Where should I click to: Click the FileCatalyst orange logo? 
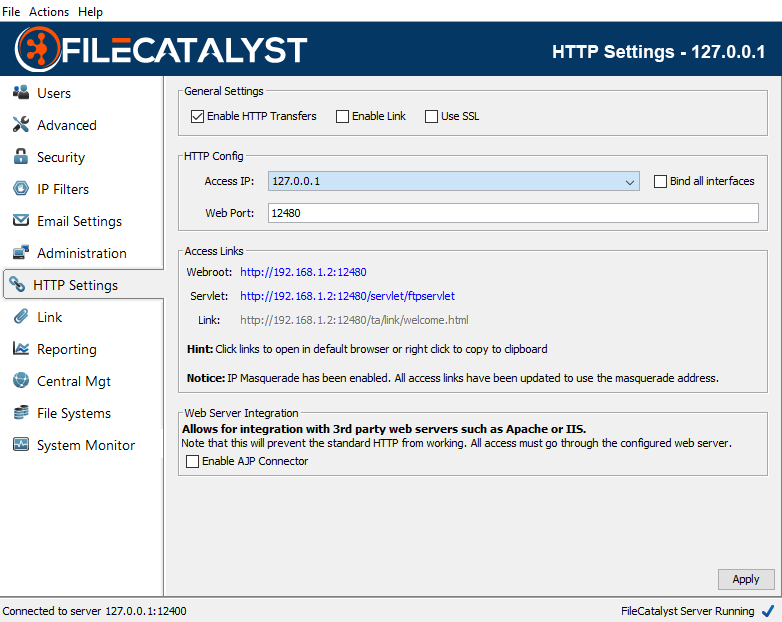click(38, 49)
